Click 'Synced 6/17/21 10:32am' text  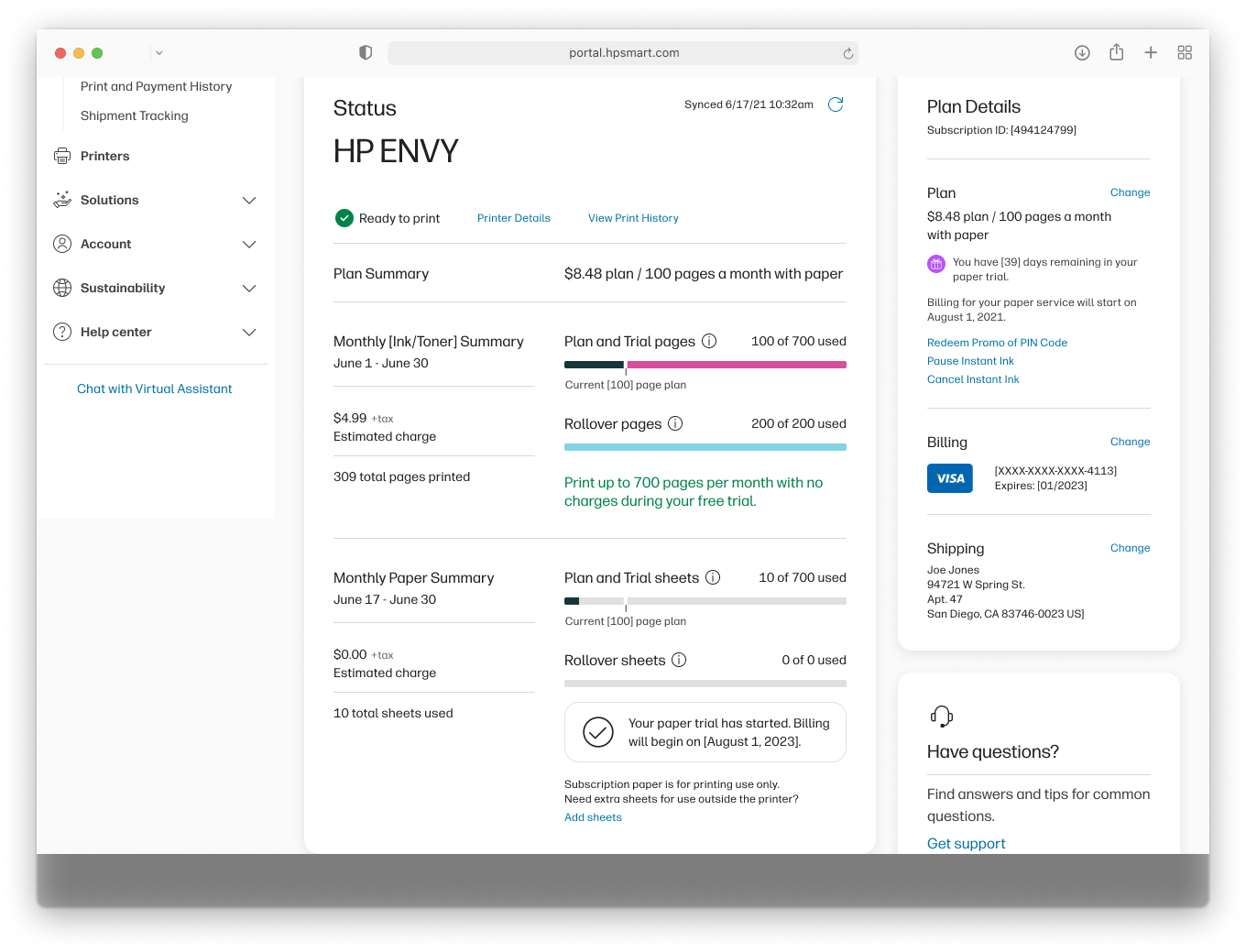click(x=749, y=104)
